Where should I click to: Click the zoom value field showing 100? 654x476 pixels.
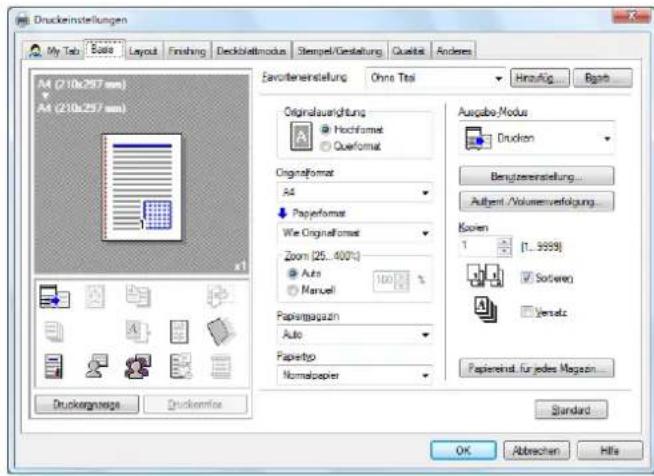pos(385,280)
